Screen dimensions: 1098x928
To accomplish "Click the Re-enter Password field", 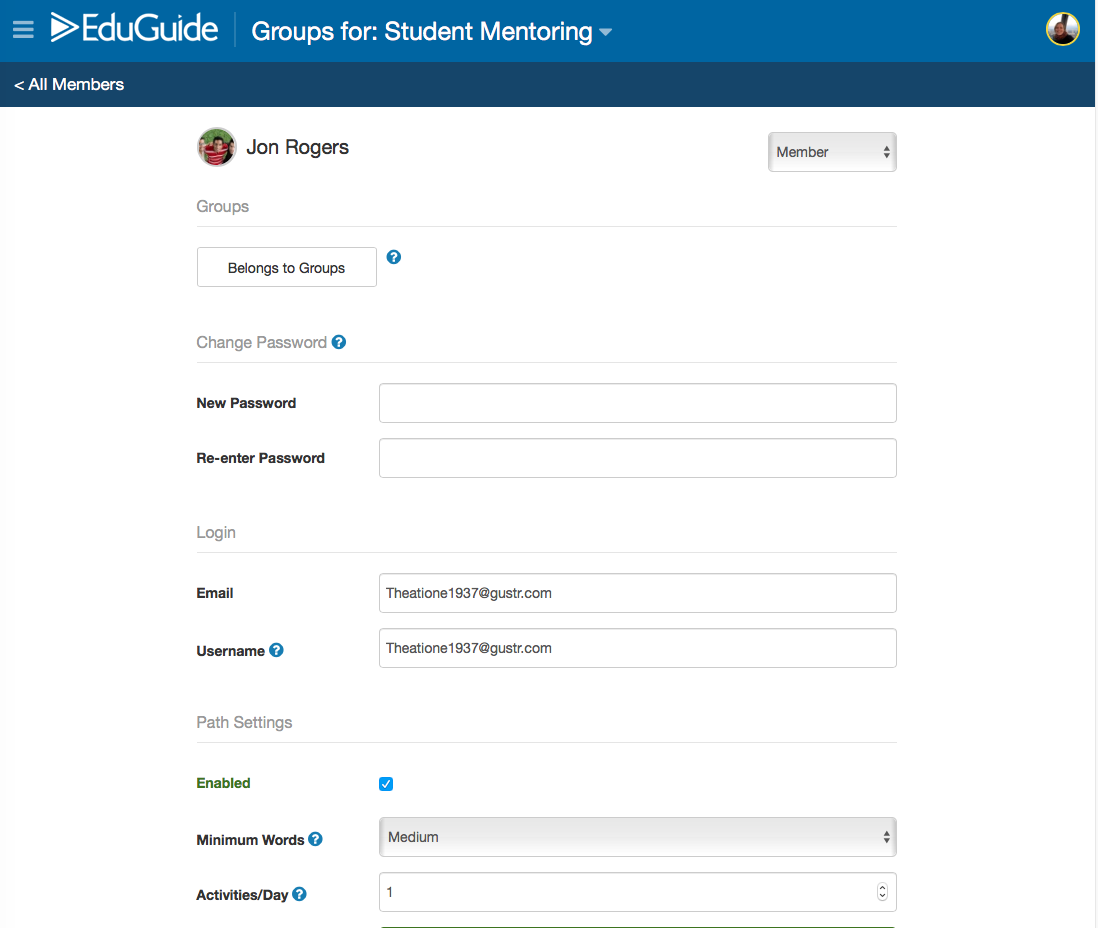I will [x=637, y=458].
